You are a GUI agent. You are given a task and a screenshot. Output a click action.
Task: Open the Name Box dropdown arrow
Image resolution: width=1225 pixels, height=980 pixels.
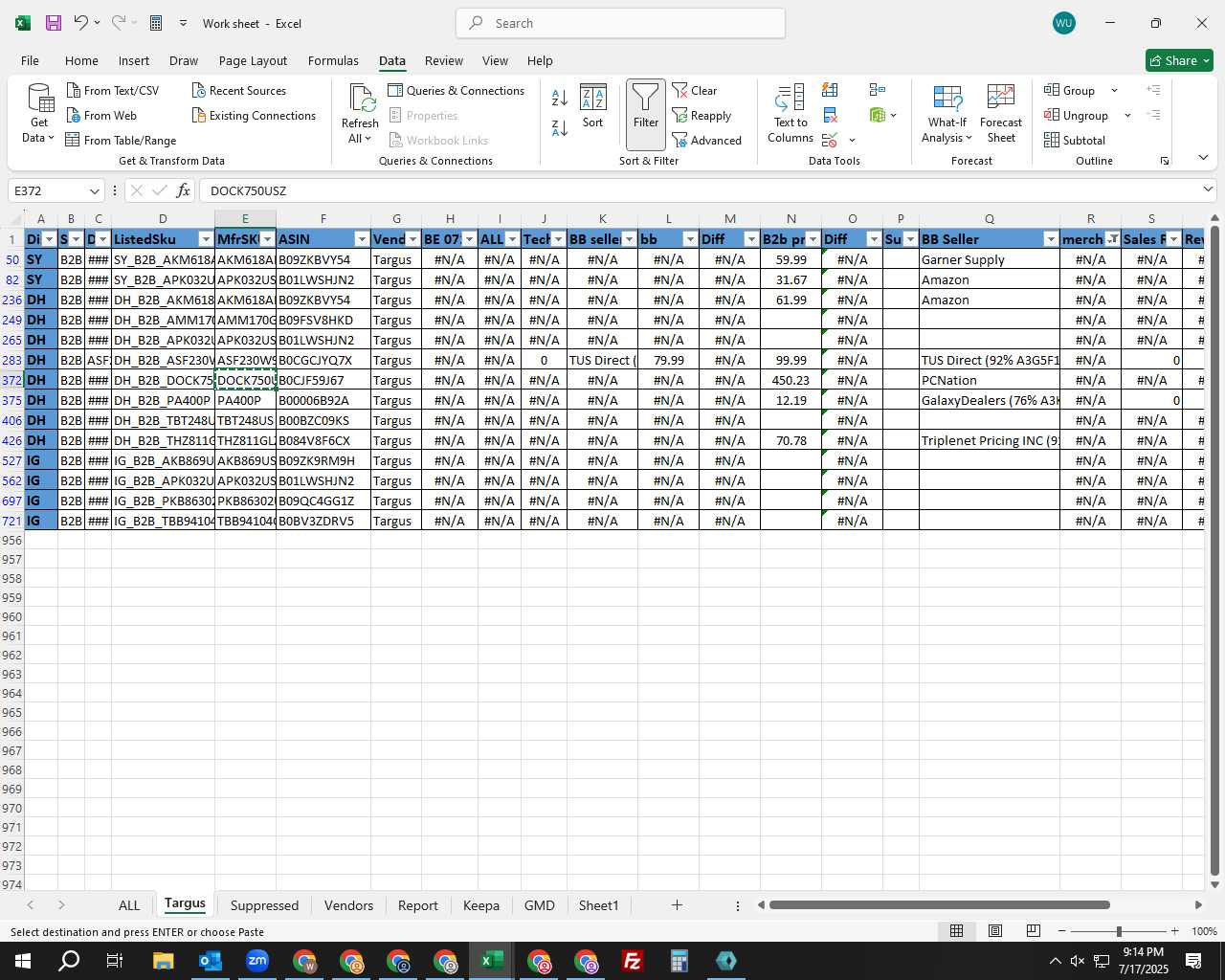94,190
